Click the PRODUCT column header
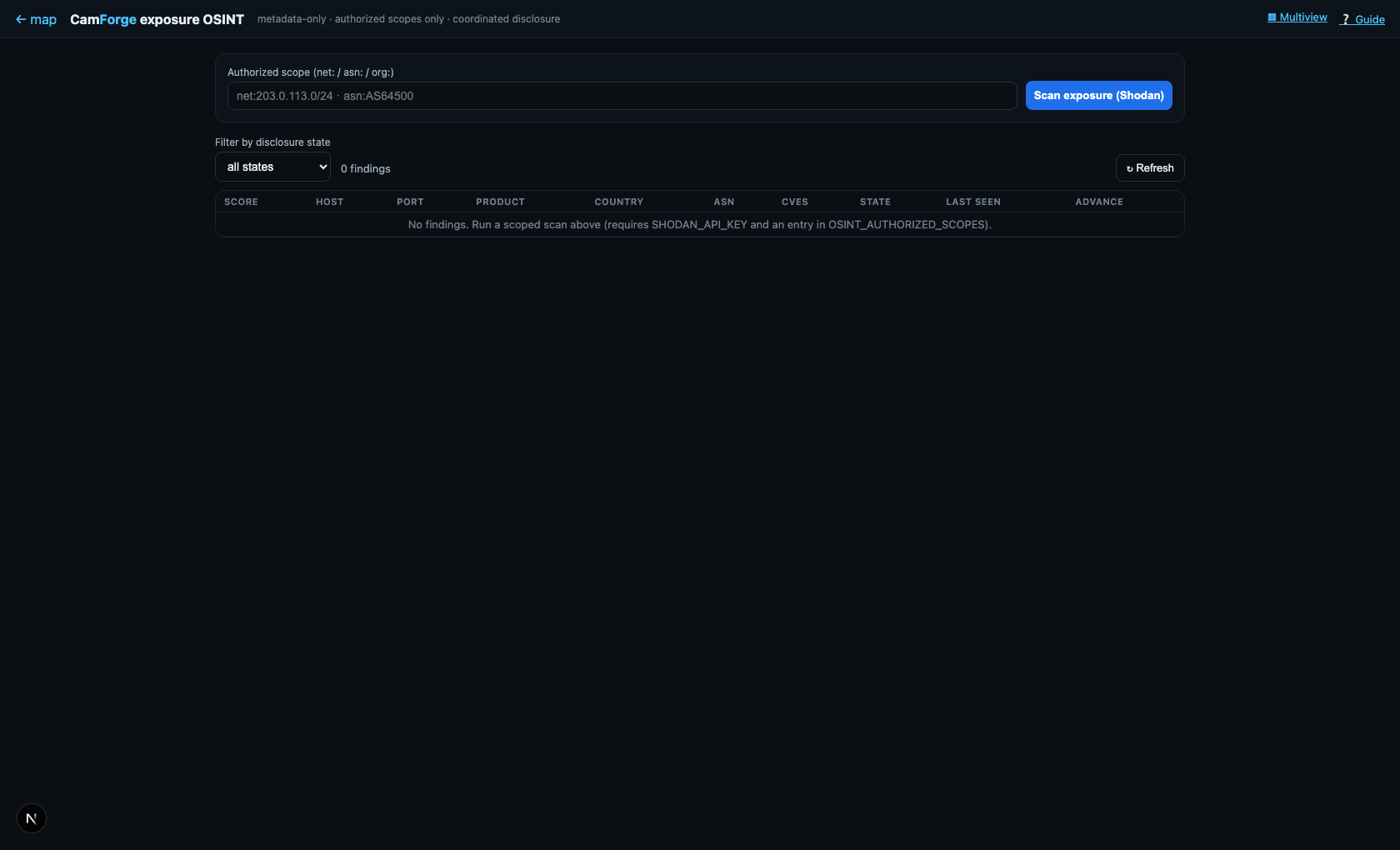Screen dimensions: 1400x850 tap(500, 202)
